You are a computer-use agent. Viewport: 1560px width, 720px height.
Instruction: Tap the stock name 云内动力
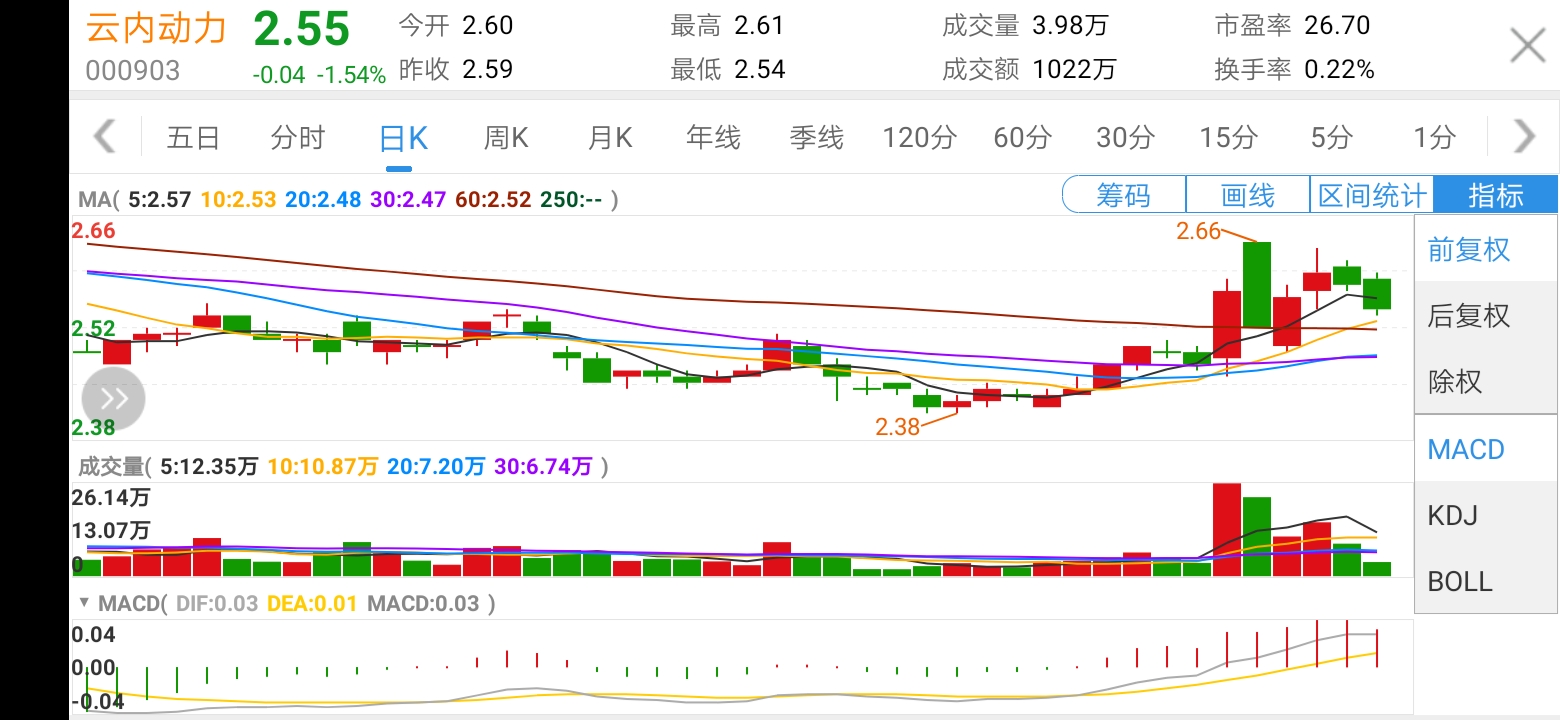156,27
